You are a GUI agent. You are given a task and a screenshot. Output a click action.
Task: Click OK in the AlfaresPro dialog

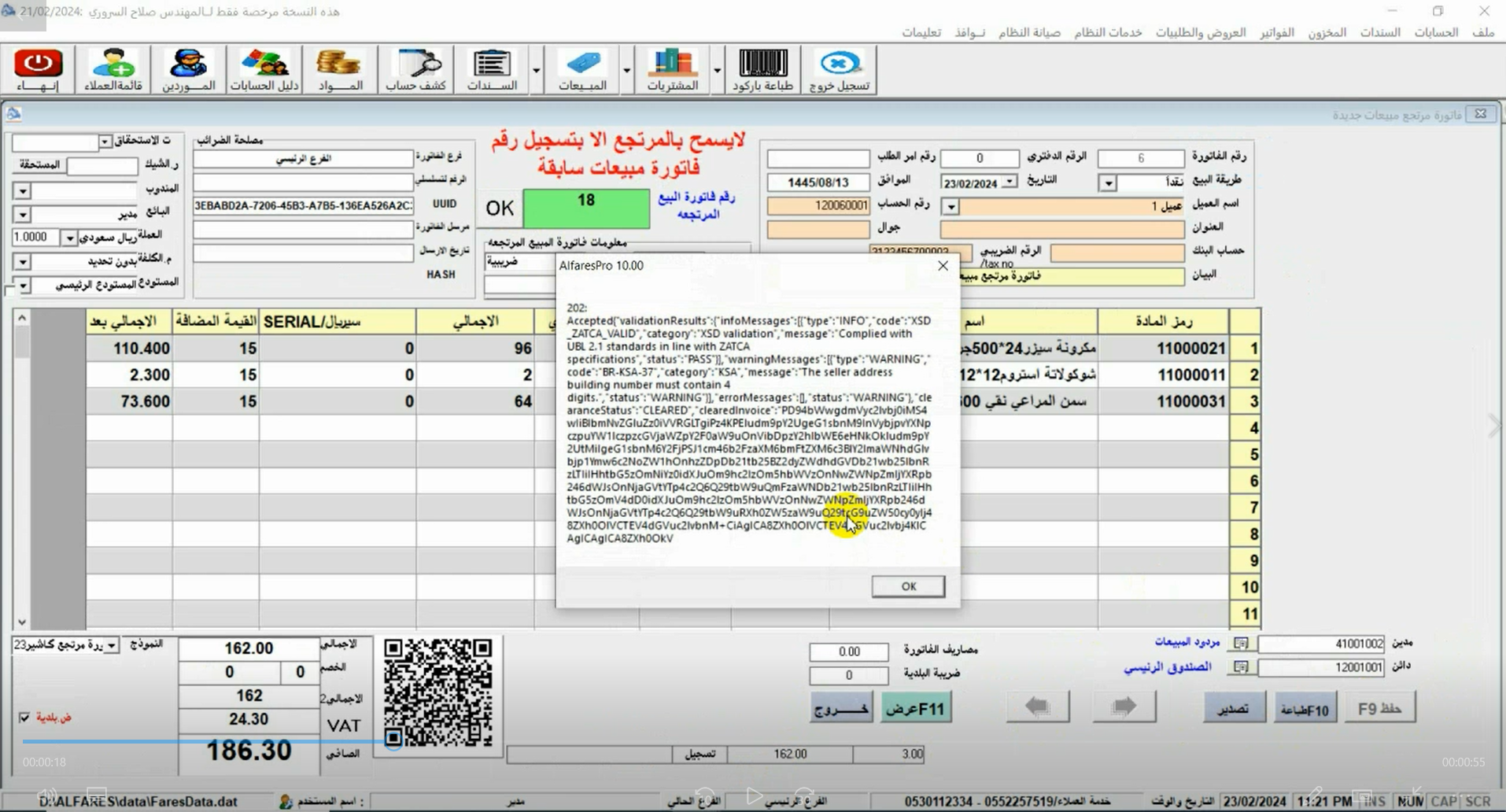(x=908, y=586)
